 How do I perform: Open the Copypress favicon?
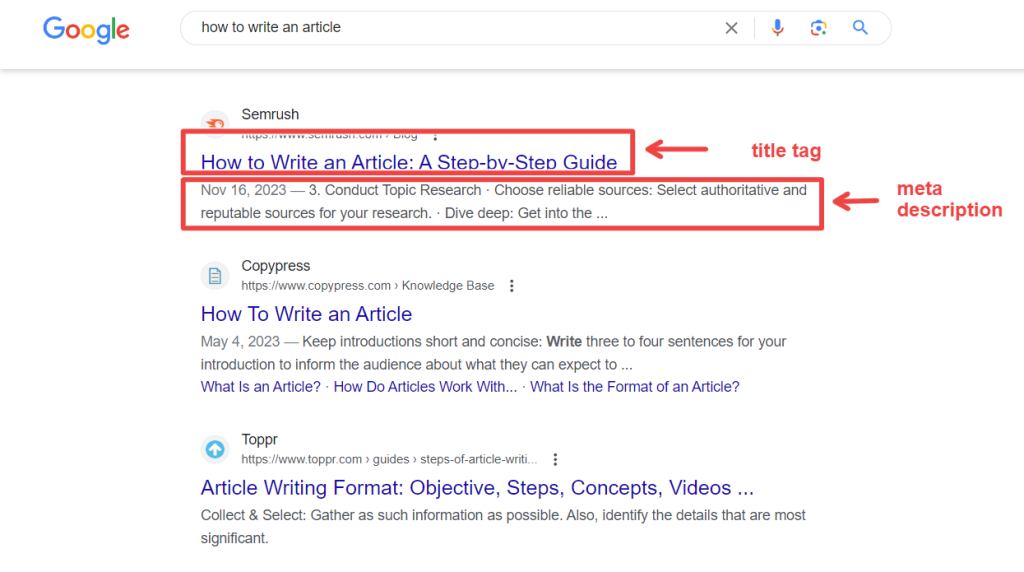point(215,276)
